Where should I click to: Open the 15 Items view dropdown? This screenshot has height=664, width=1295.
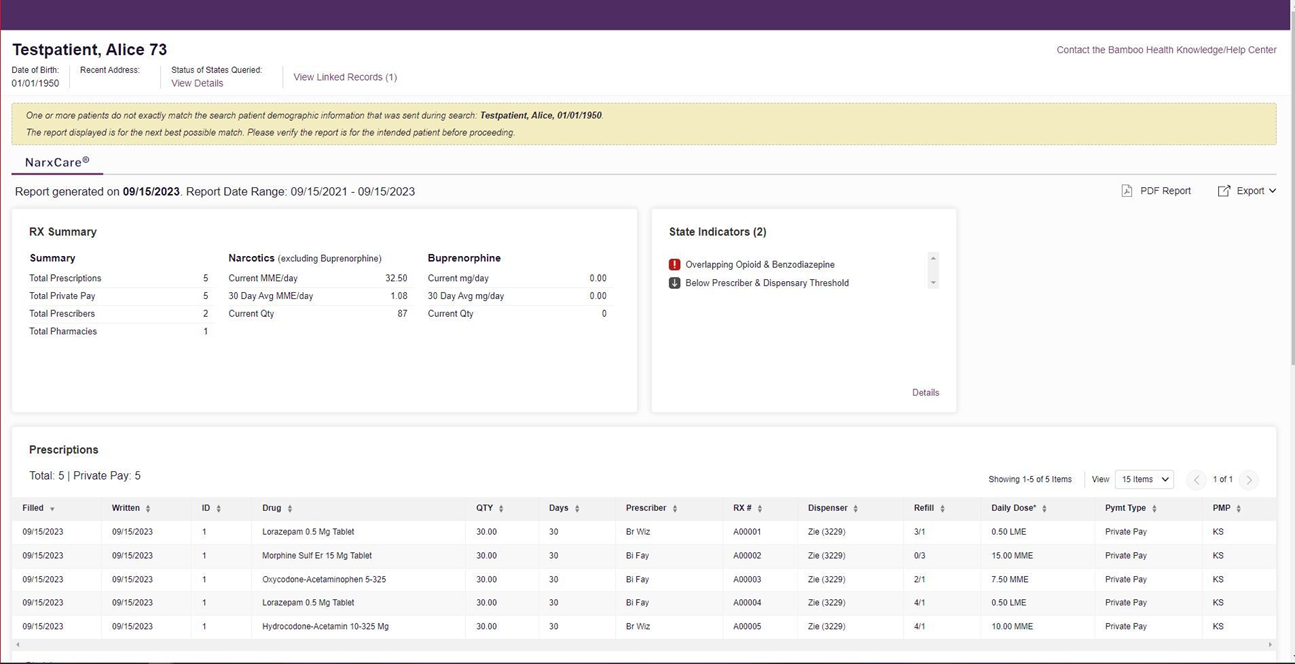(1143, 480)
